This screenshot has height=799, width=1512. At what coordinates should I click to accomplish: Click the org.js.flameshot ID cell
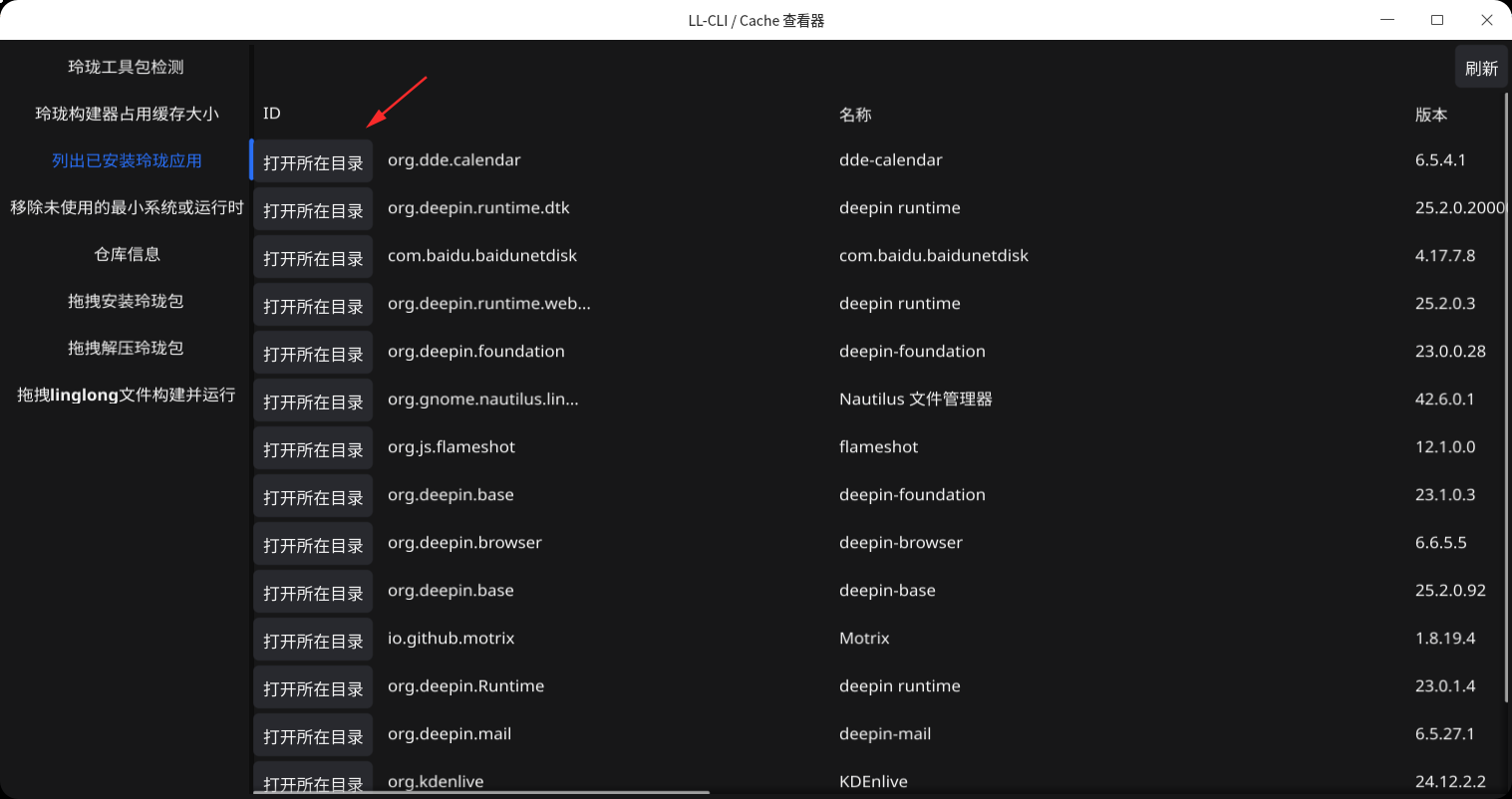(x=452, y=447)
